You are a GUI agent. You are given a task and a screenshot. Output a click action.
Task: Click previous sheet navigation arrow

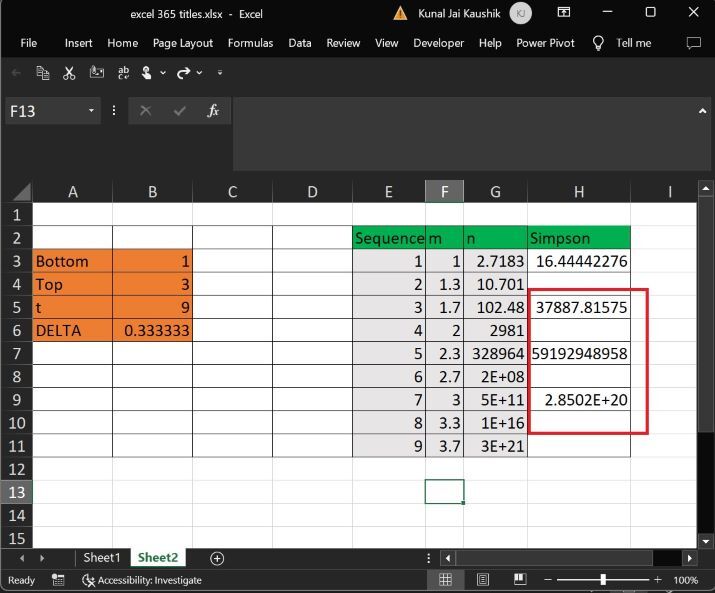click(x=21, y=558)
